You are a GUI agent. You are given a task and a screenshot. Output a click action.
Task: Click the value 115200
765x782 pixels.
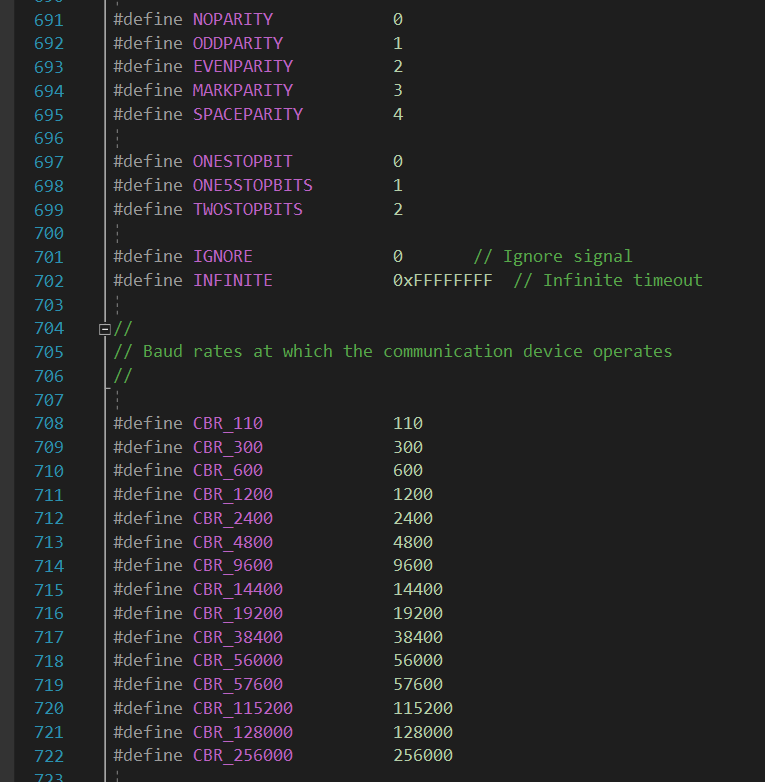pyautogui.click(x=423, y=708)
